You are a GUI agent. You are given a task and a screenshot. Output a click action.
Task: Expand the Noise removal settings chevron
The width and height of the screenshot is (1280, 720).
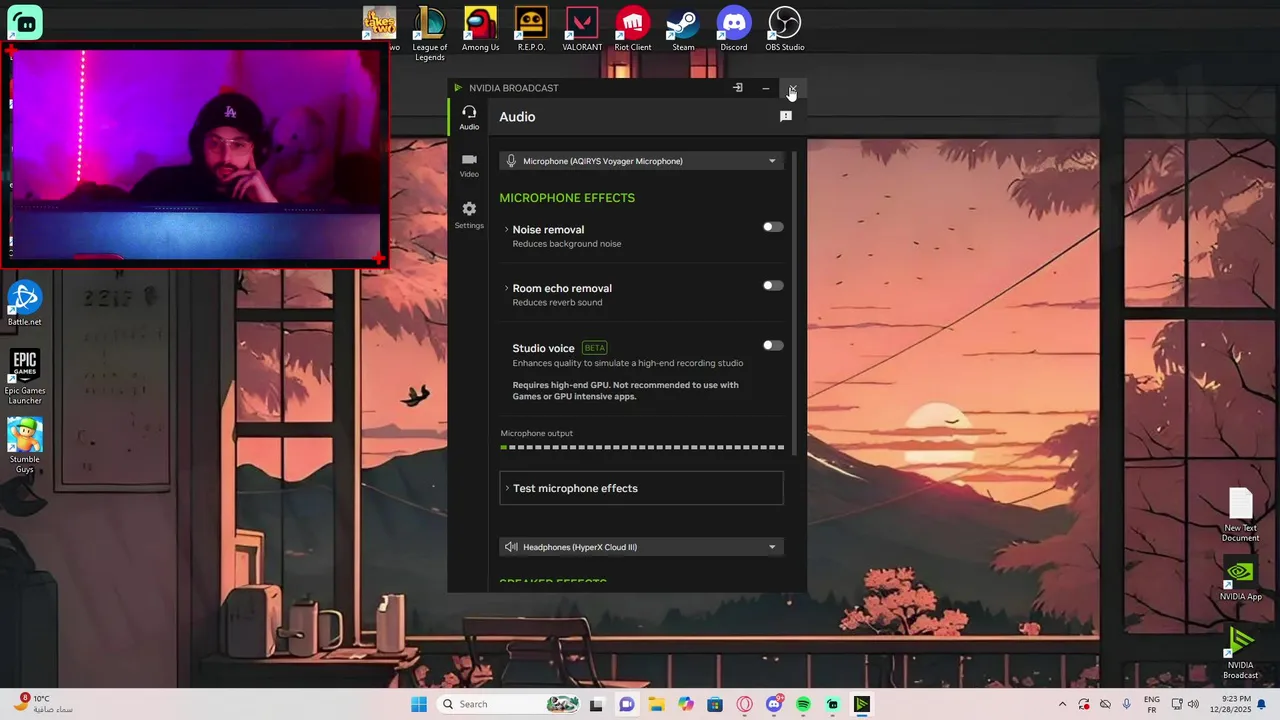coord(506,230)
